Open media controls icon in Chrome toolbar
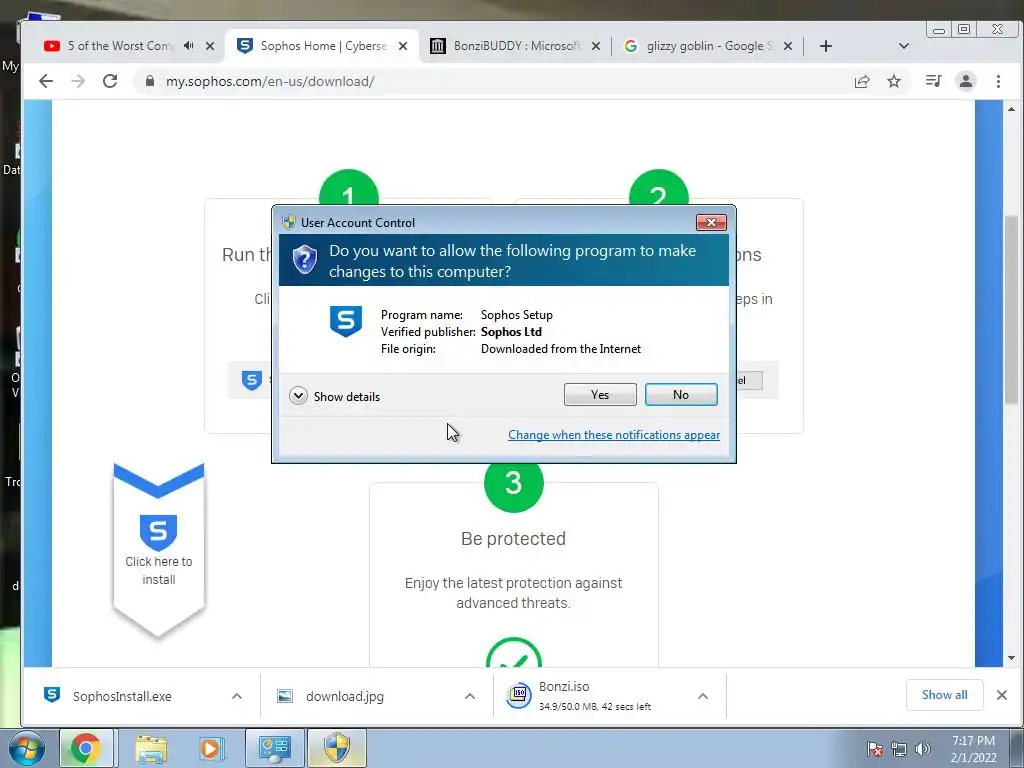 click(933, 81)
